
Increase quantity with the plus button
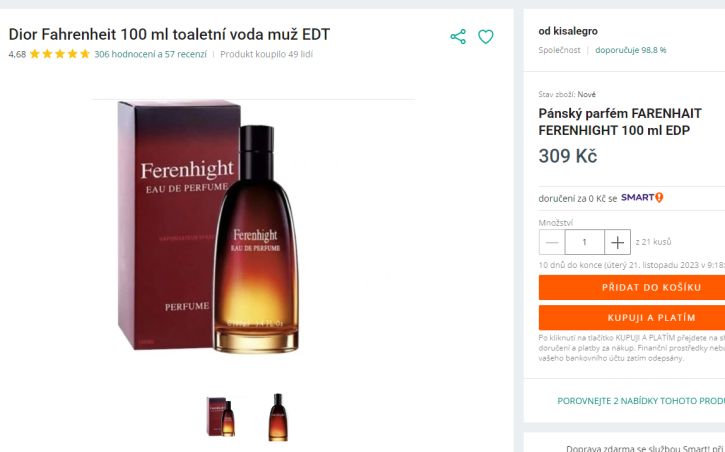click(617, 242)
